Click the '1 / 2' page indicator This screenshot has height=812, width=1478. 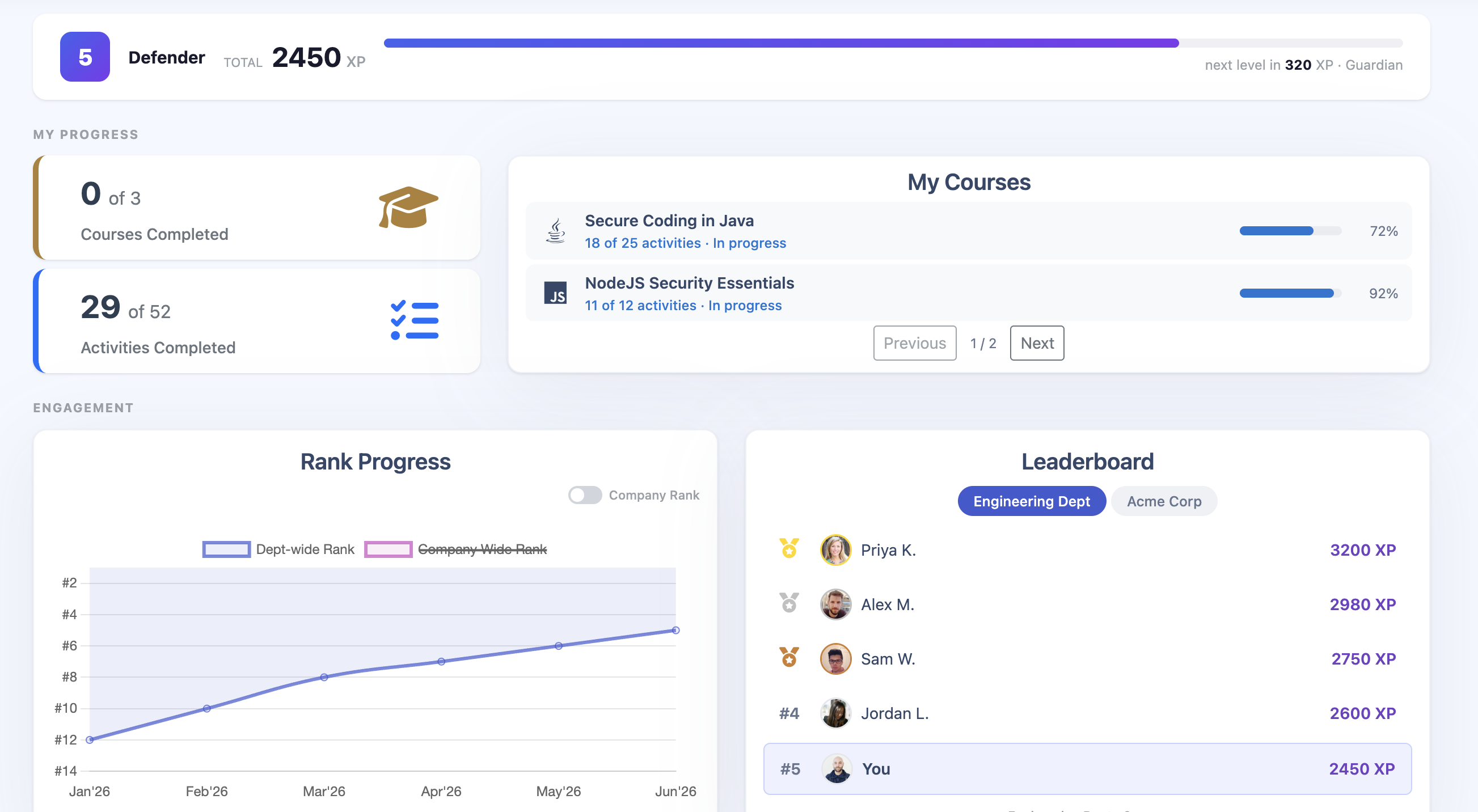(x=983, y=344)
